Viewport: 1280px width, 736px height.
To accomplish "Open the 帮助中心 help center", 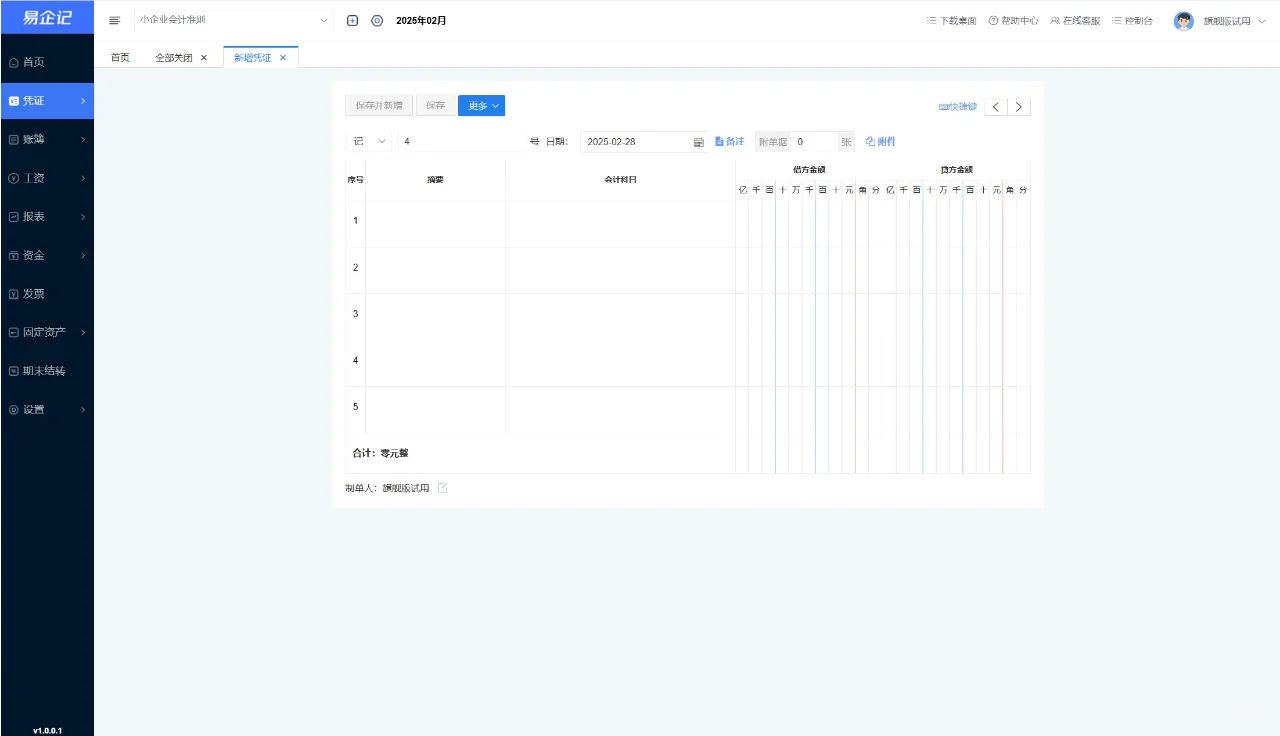I will (1013, 20).
